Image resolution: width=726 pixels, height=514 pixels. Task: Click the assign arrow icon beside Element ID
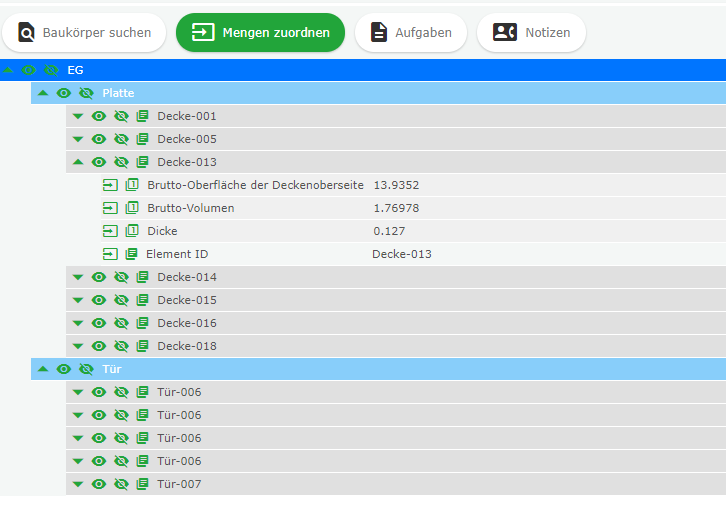110,254
